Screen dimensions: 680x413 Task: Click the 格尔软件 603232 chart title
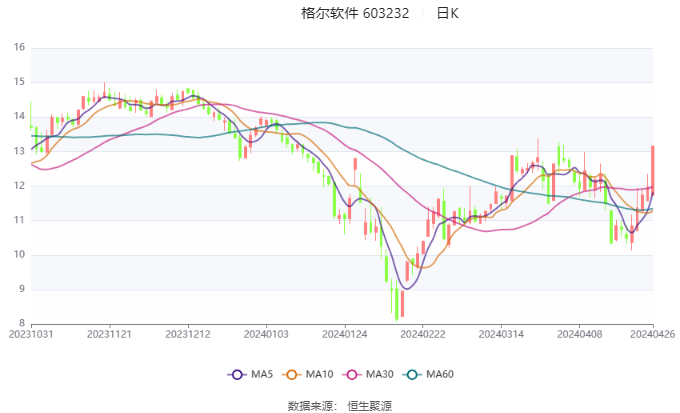pyautogui.click(x=355, y=13)
